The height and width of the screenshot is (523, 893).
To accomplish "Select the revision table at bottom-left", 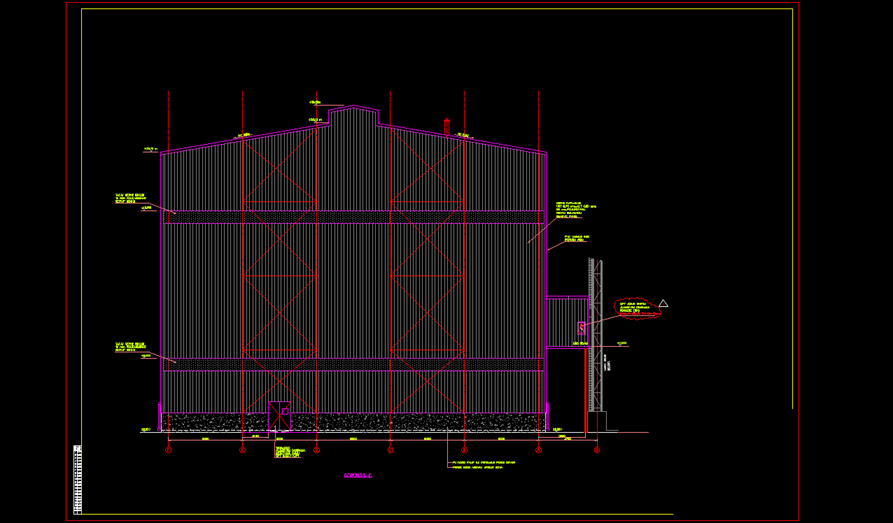I will (78, 480).
